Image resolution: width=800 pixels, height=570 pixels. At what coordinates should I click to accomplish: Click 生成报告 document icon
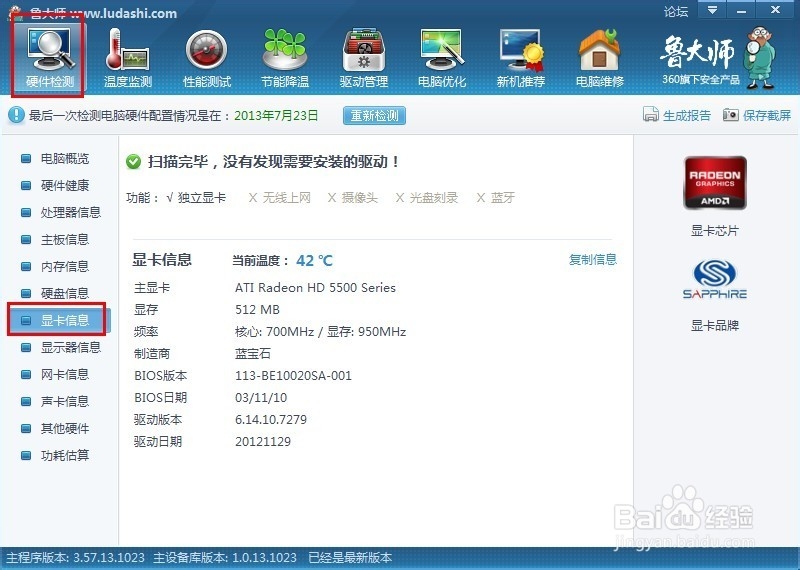tap(651, 114)
